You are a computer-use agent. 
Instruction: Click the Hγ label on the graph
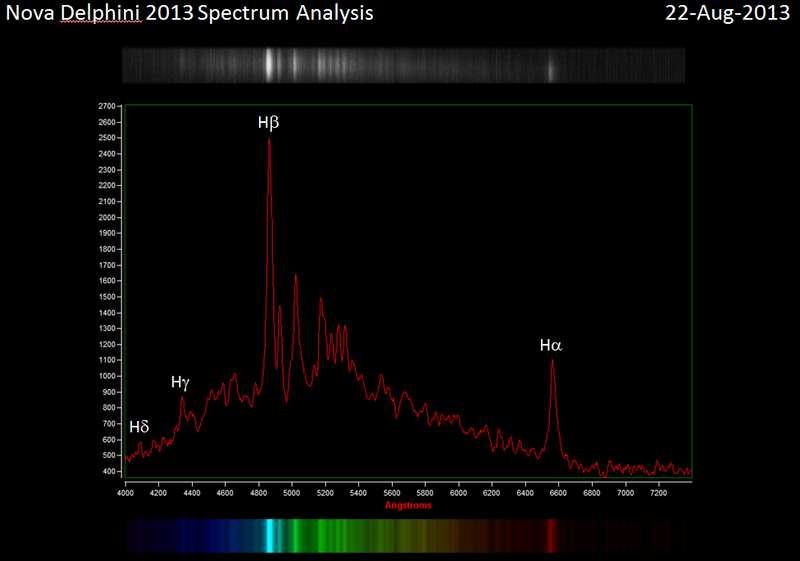(180, 382)
